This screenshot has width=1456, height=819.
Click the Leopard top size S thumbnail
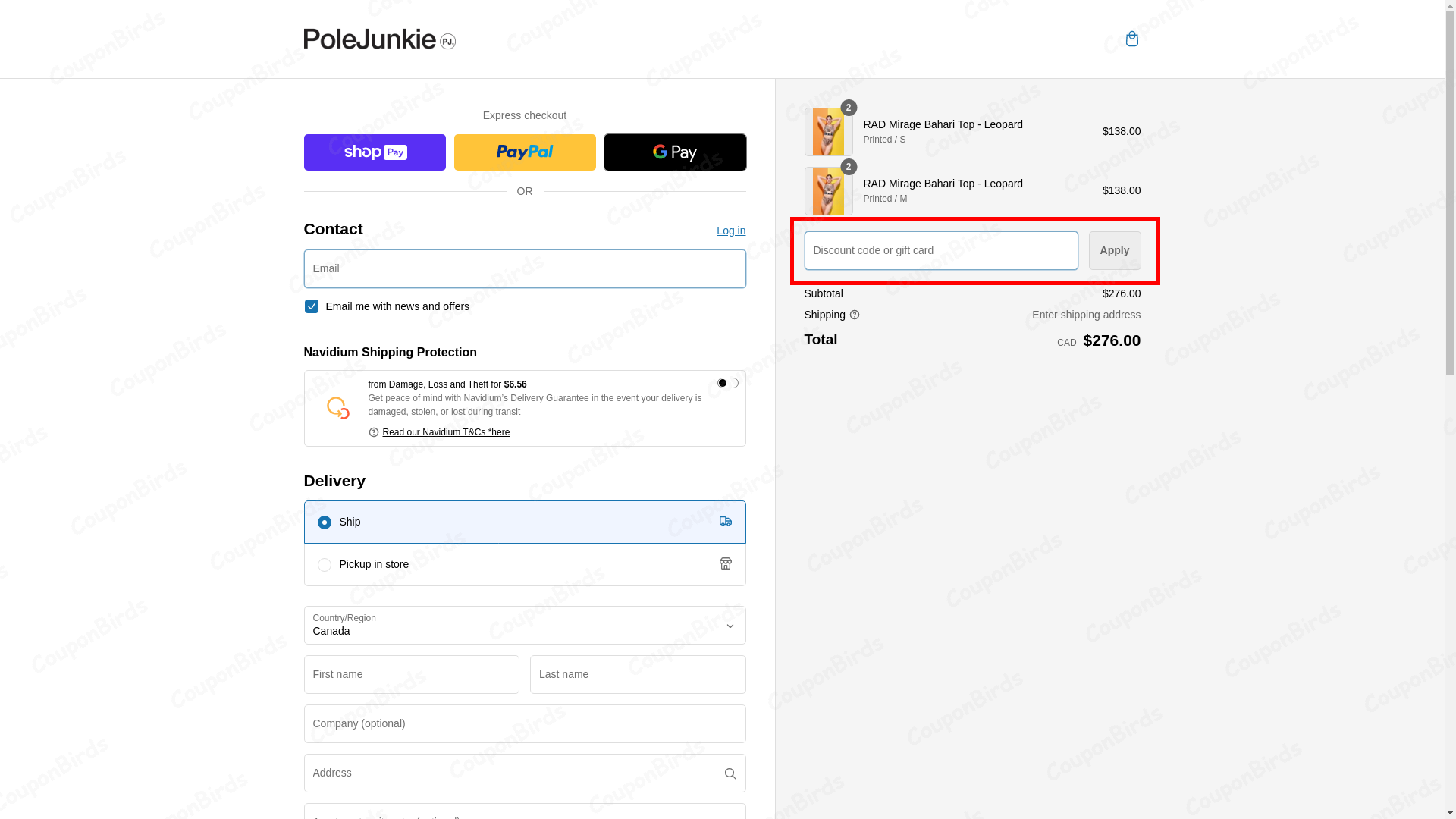(x=828, y=132)
